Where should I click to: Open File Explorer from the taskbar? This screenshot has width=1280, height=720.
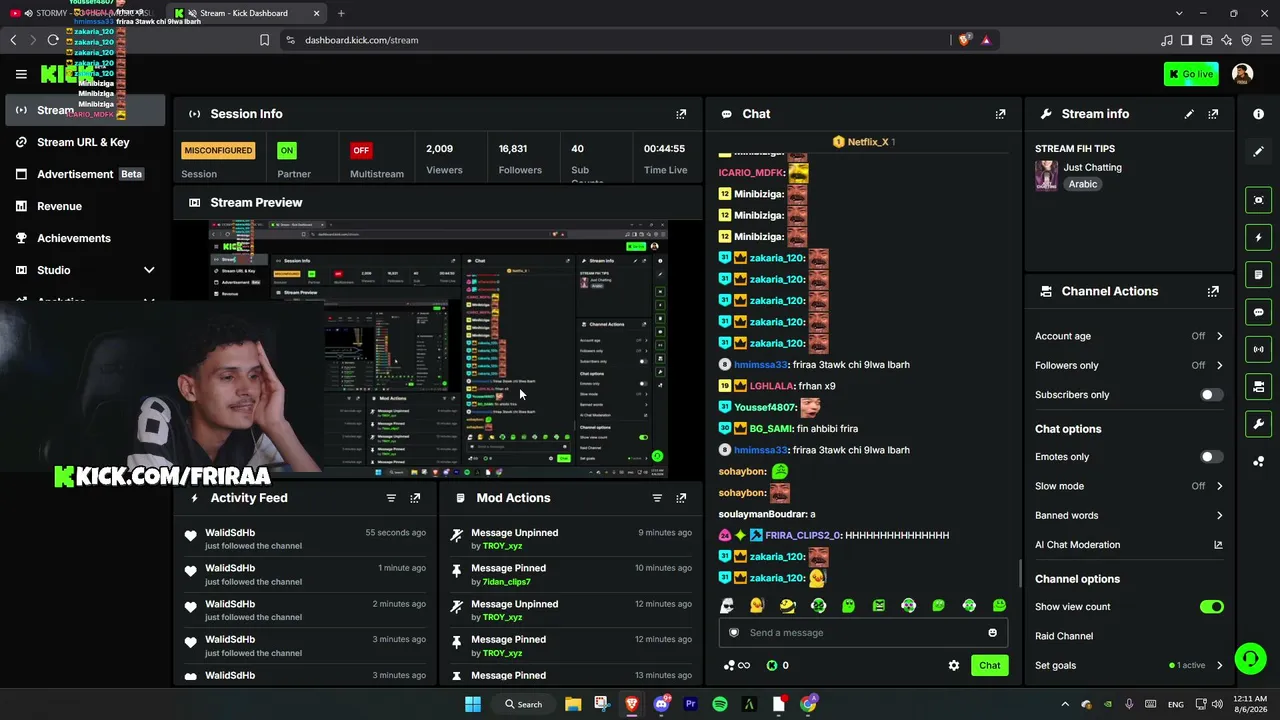tap(573, 704)
